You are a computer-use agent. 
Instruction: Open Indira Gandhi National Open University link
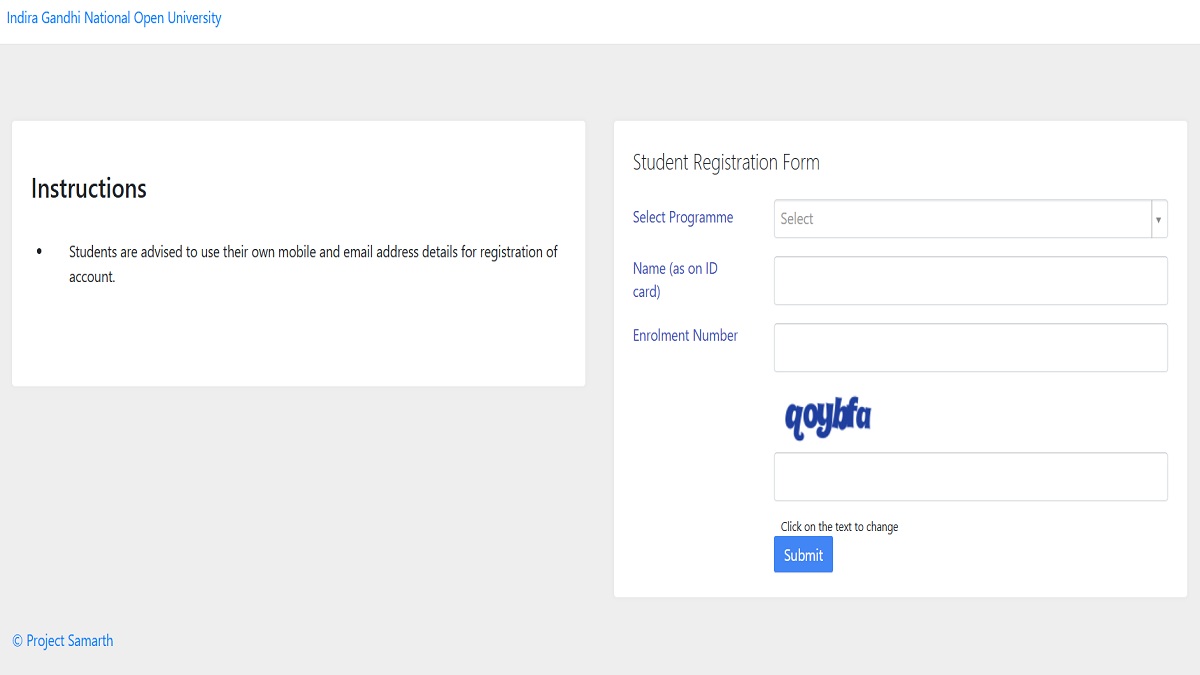click(x=114, y=18)
